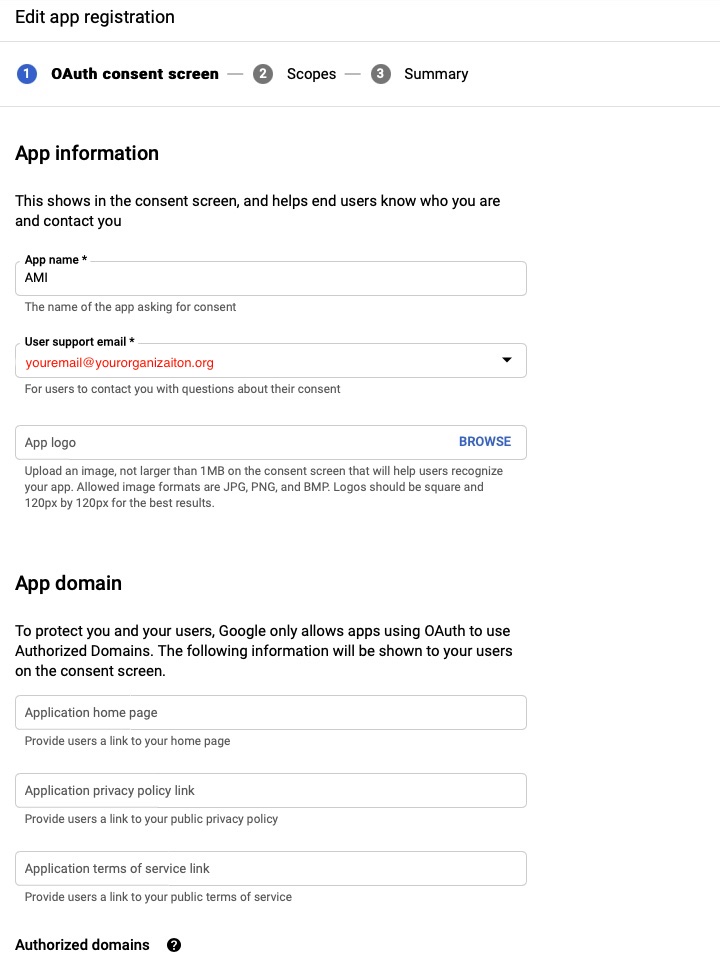Click the Edit app registration page title
The width and height of the screenshot is (720, 959).
[x=95, y=17]
